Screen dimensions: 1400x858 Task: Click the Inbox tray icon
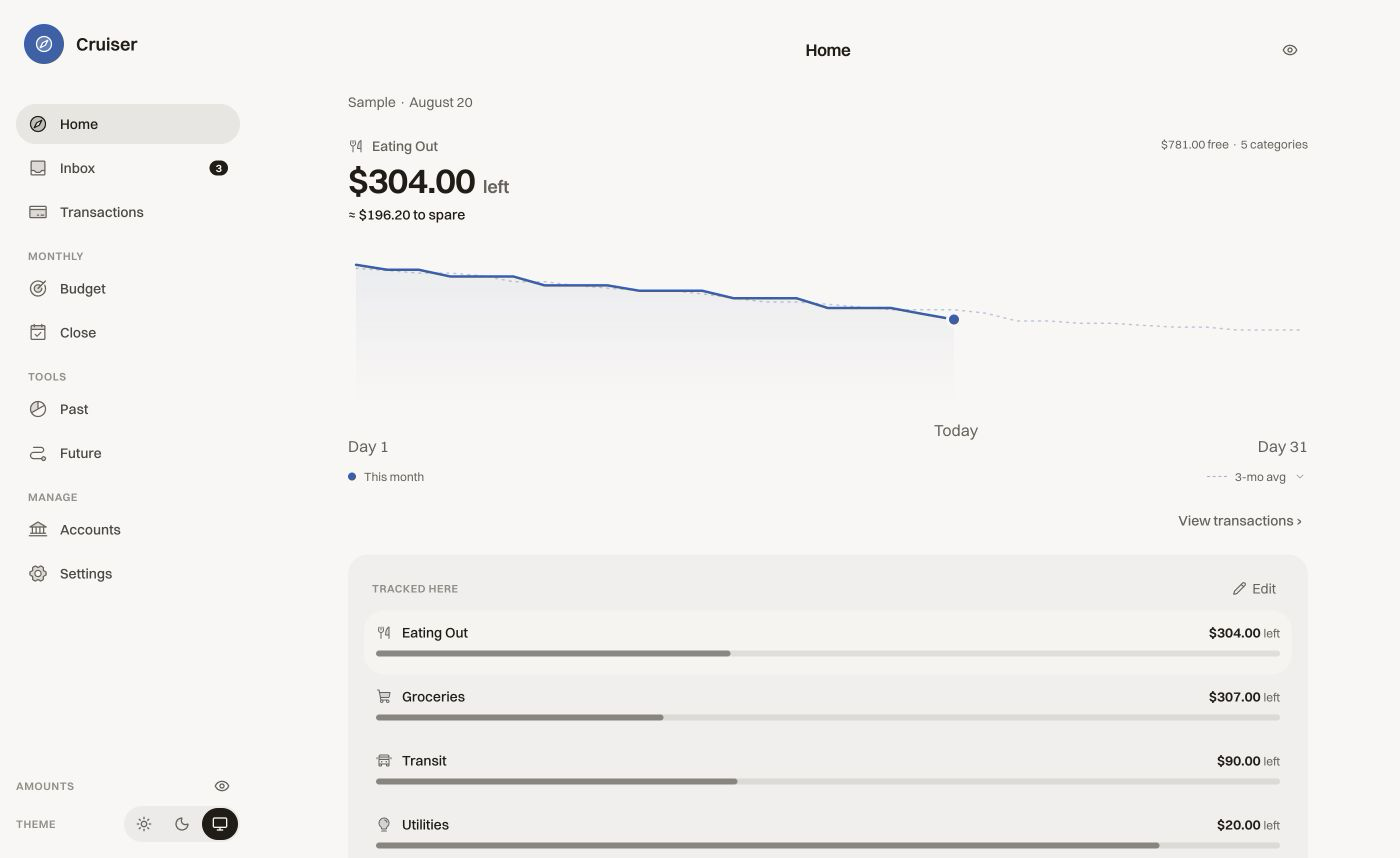(38, 168)
